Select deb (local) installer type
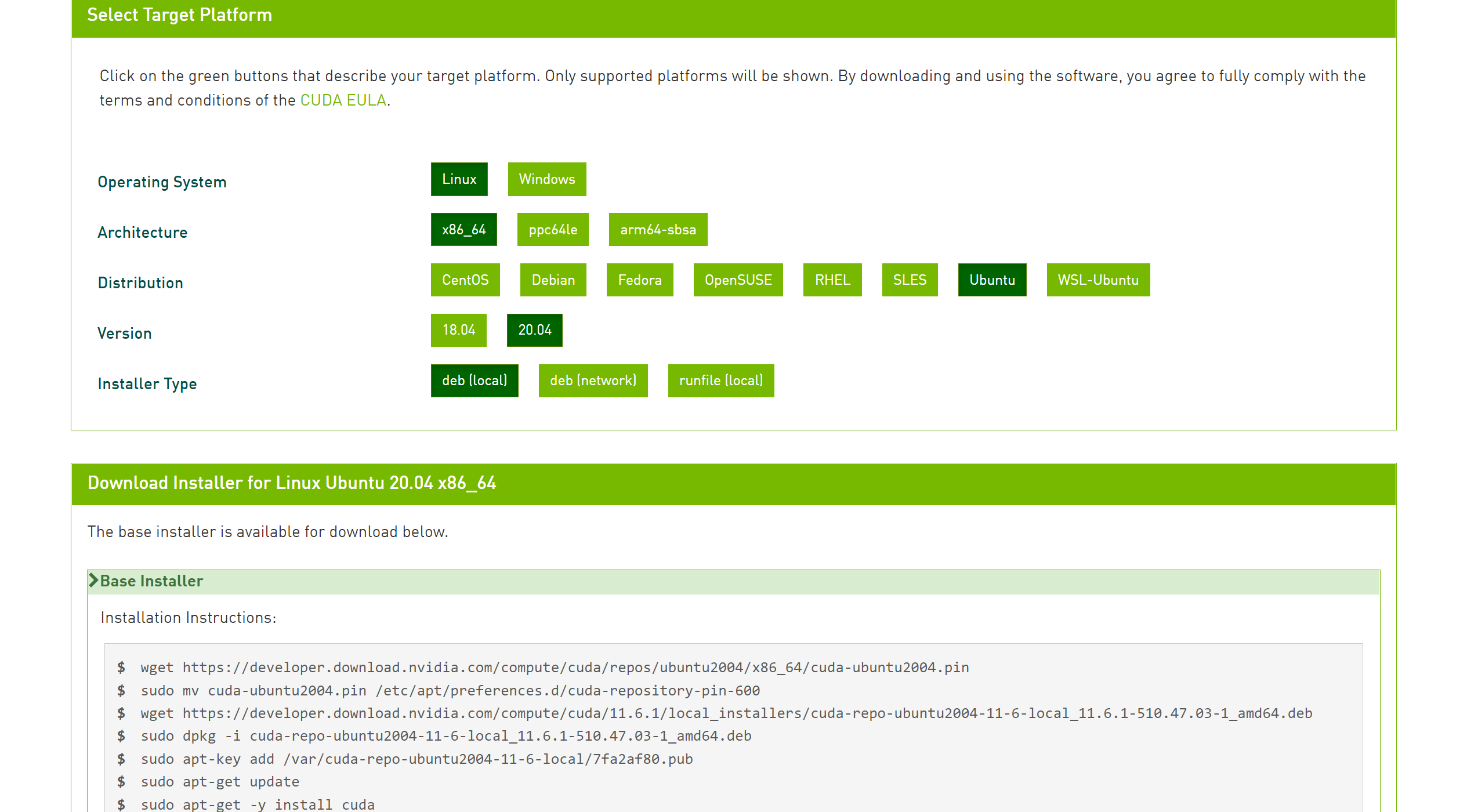Viewport: 1467px width, 812px height. (474, 380)
